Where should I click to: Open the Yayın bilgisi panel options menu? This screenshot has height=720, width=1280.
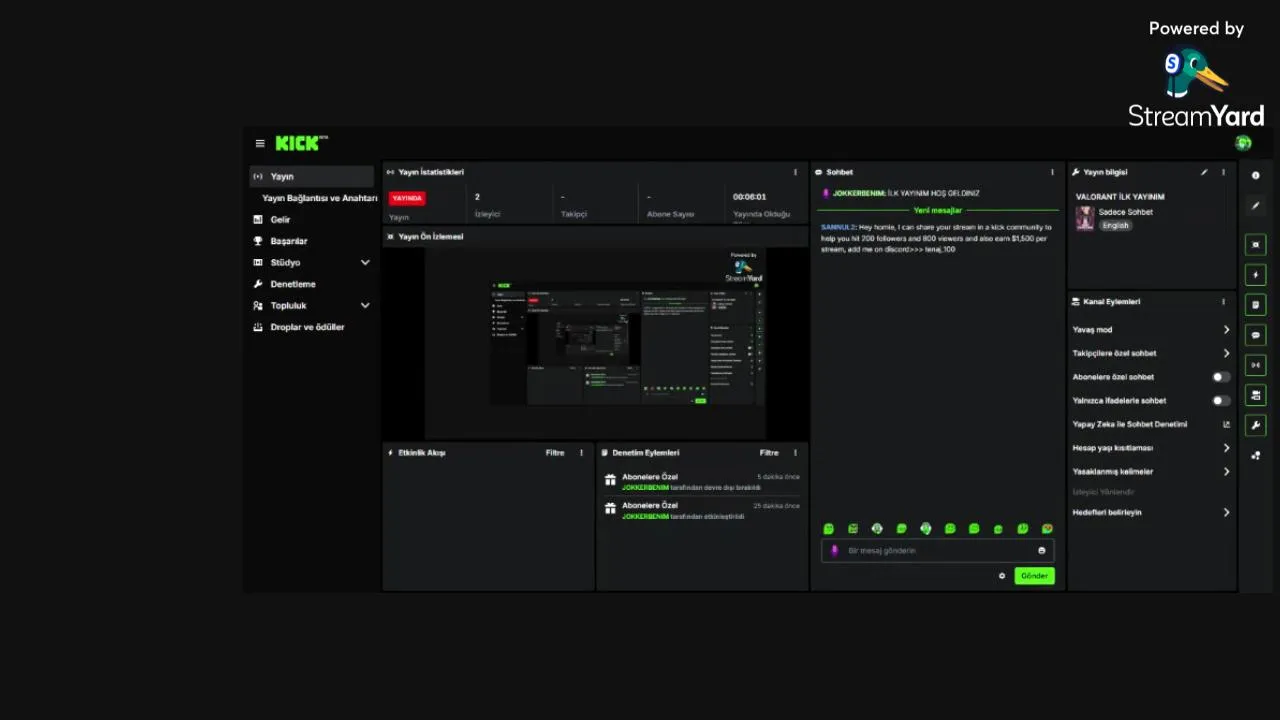tap(1223, 172)
